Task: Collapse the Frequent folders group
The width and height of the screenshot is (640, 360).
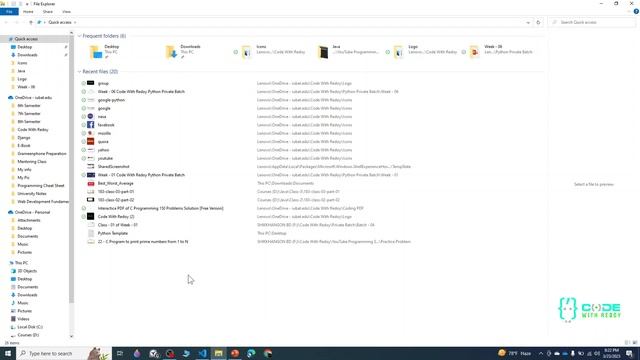Action: [79, 36]
